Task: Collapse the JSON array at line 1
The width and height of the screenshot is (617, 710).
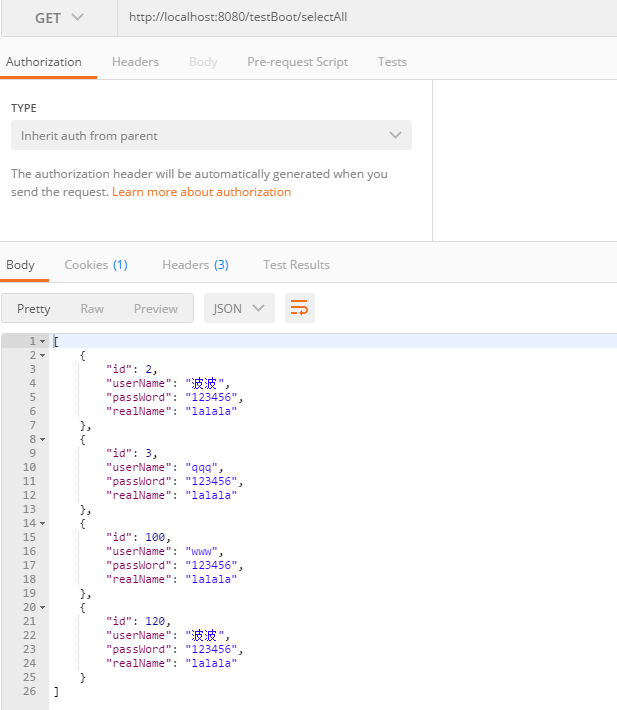Action: pos(42,342)
